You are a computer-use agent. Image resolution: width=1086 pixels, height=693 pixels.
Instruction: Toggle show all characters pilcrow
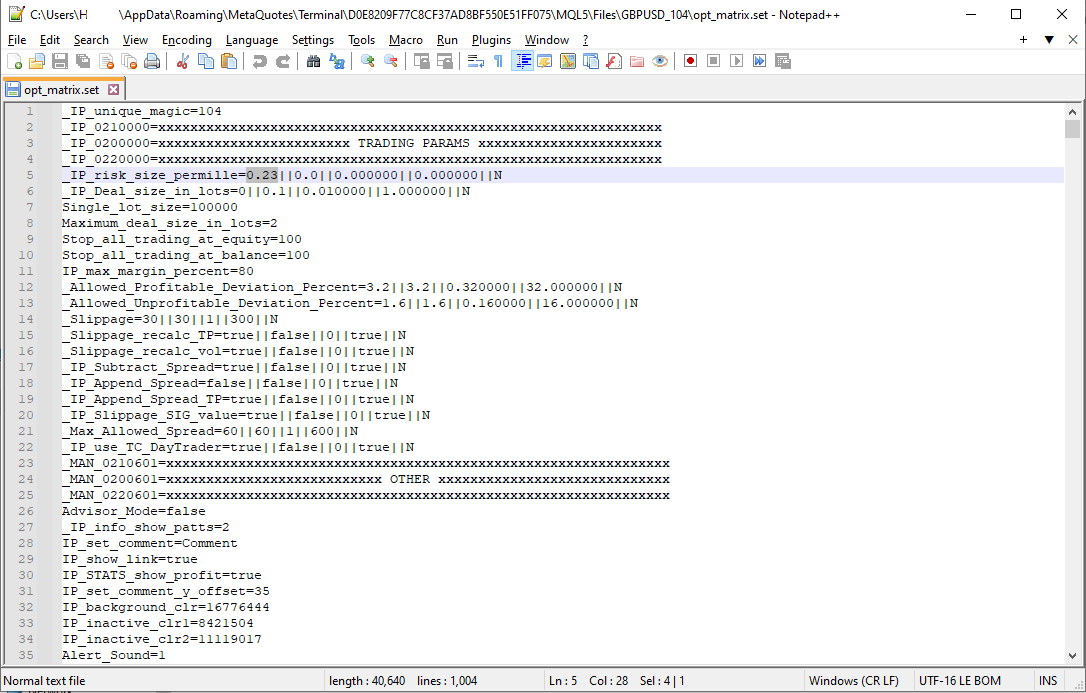pyautogui.click(x=498, y=62)
